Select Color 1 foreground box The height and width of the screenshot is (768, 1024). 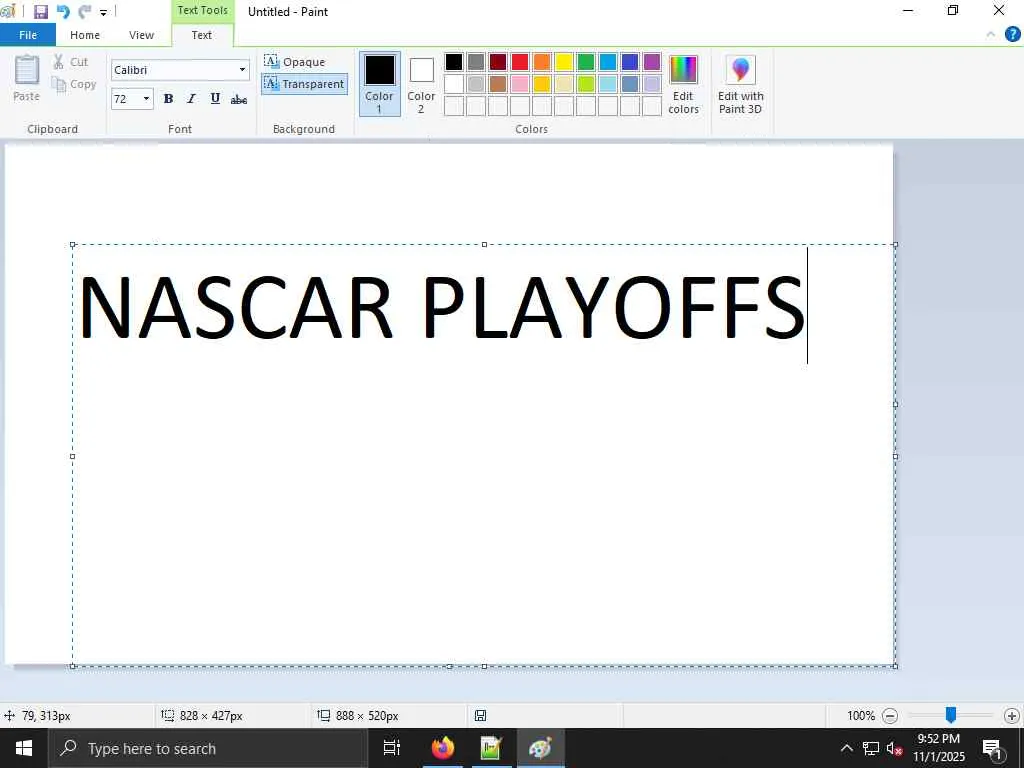[379, 84]
